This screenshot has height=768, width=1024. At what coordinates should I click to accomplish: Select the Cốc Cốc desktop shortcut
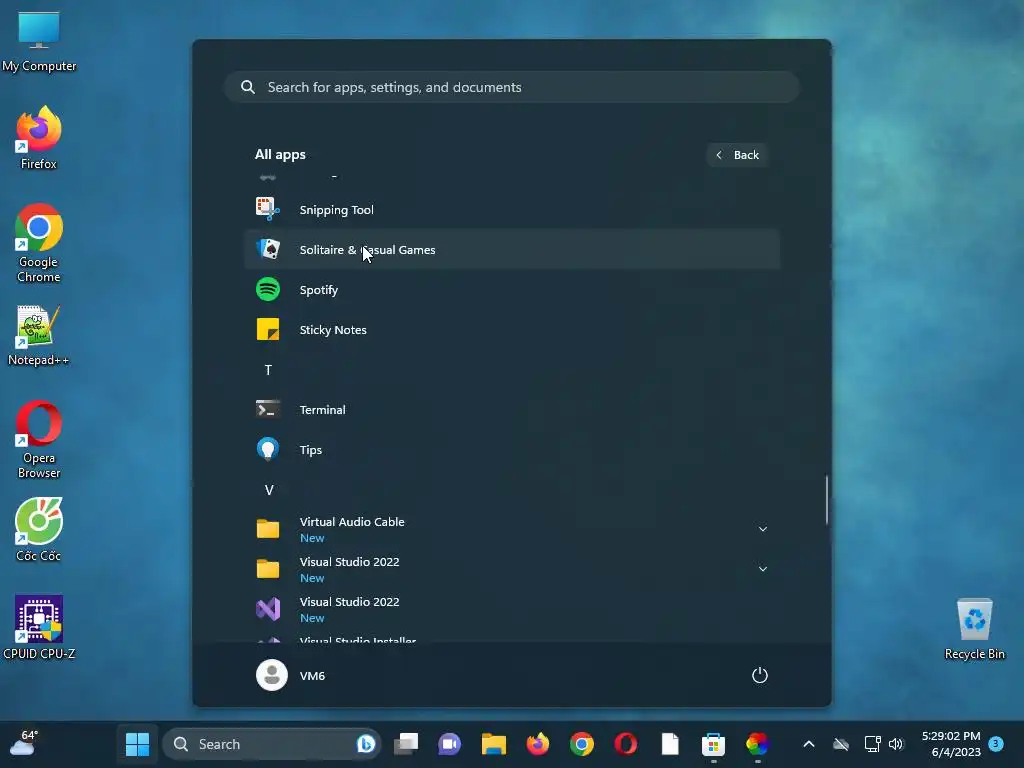(39, 530)
